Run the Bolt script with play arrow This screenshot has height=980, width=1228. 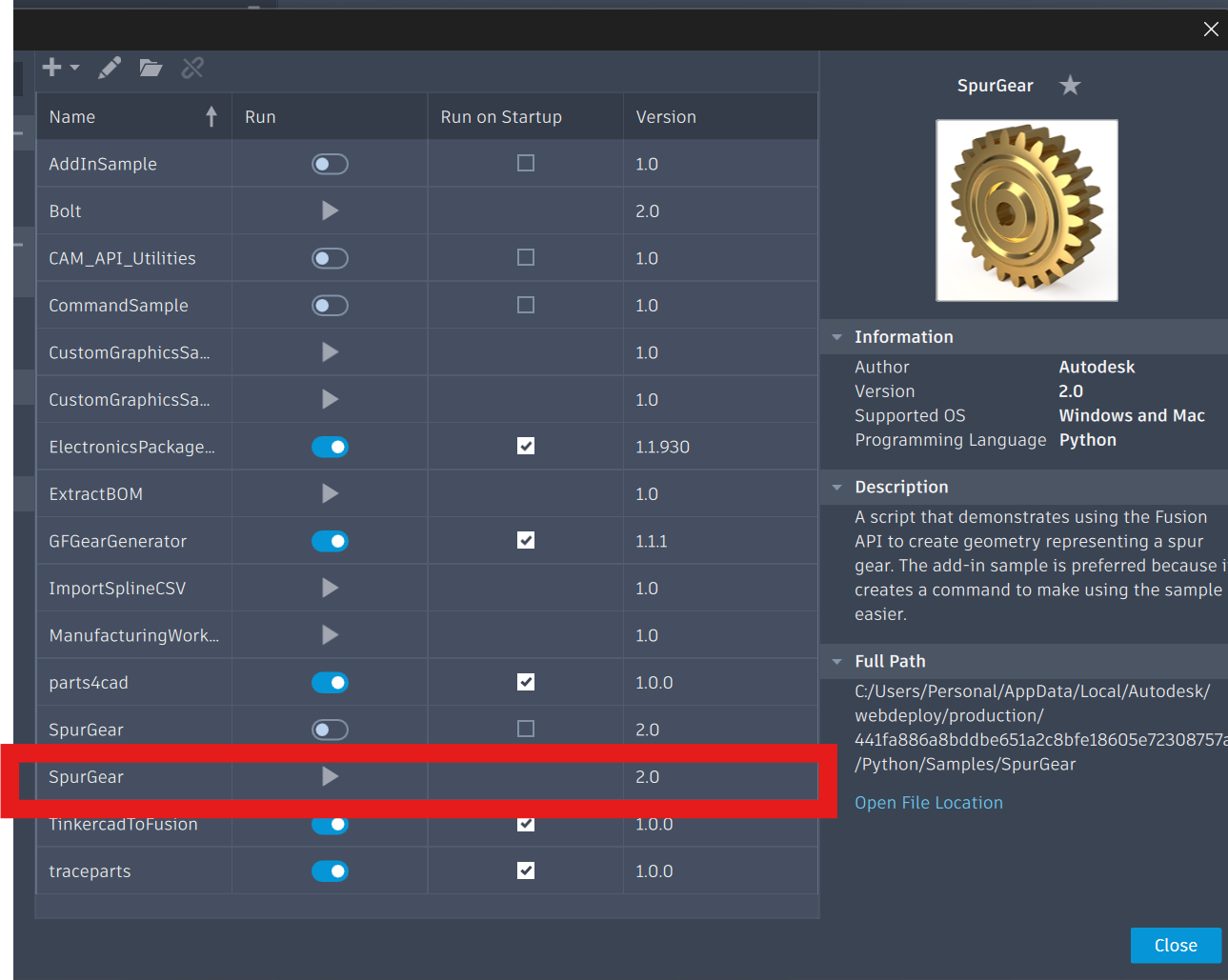tap(330, 210)
